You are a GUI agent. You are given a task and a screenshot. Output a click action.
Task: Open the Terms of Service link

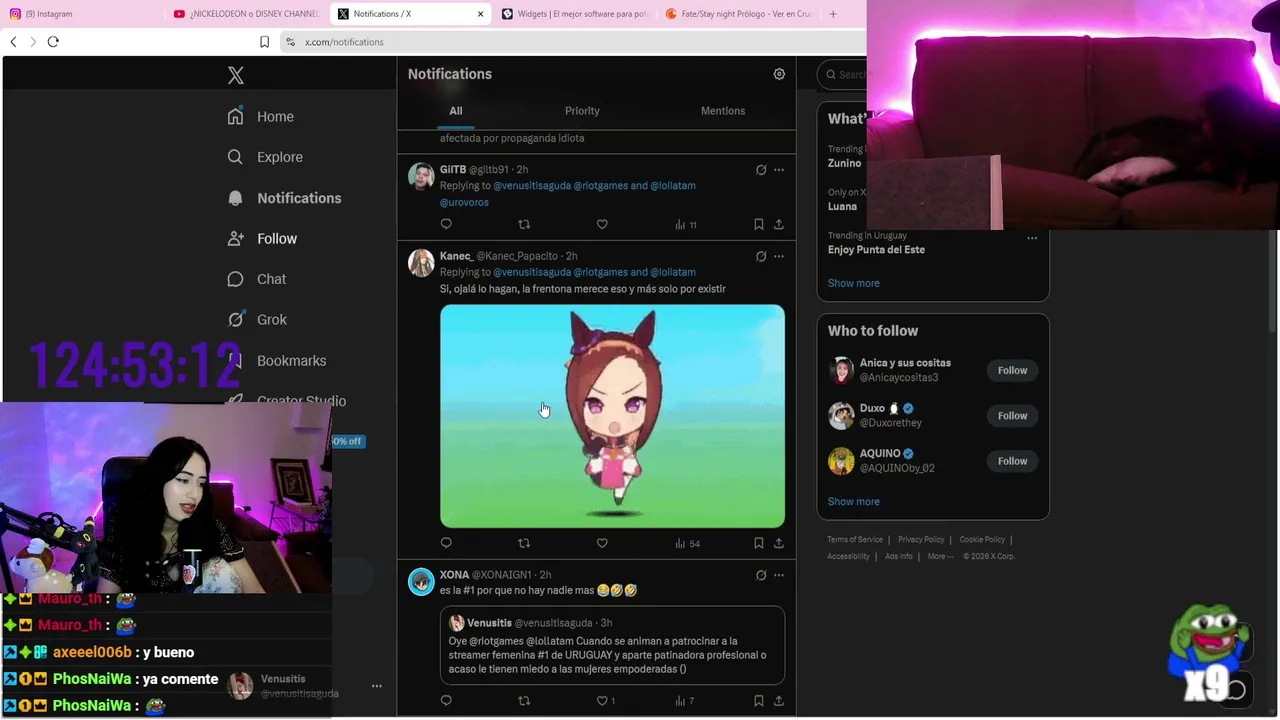855,540
